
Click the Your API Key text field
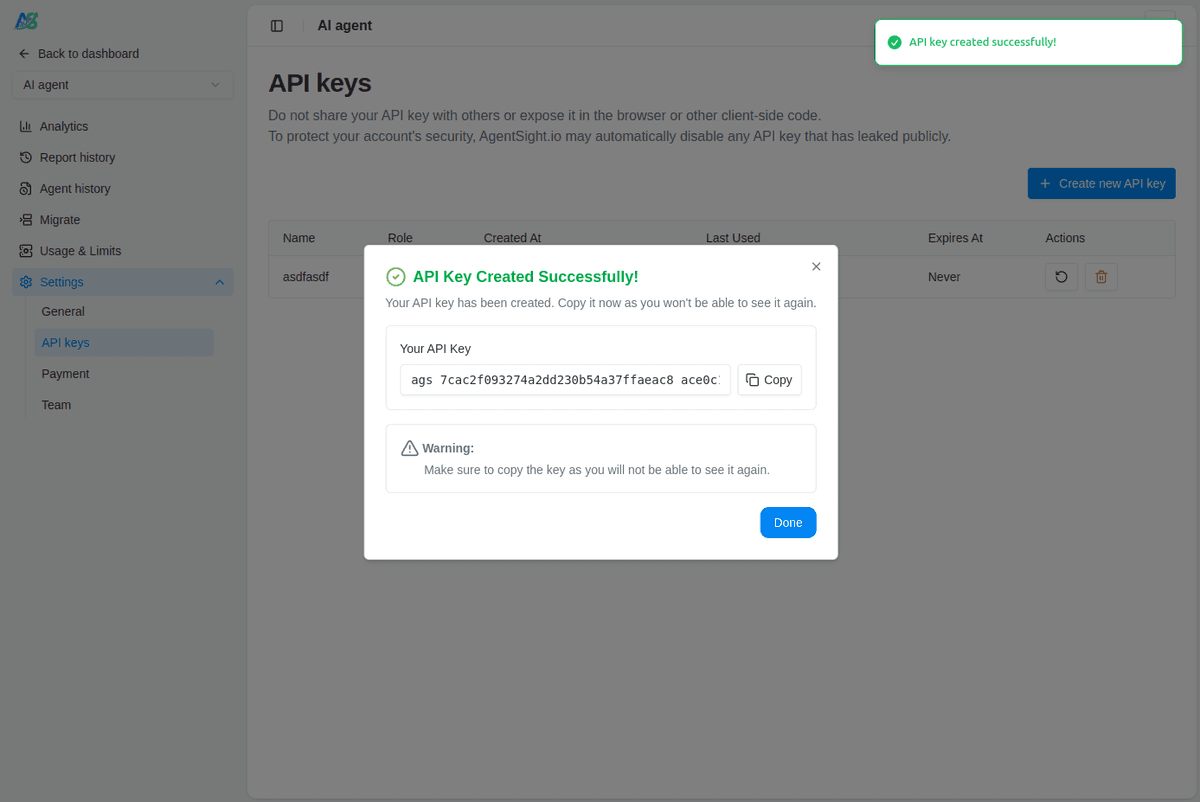(x=565, y=380)
